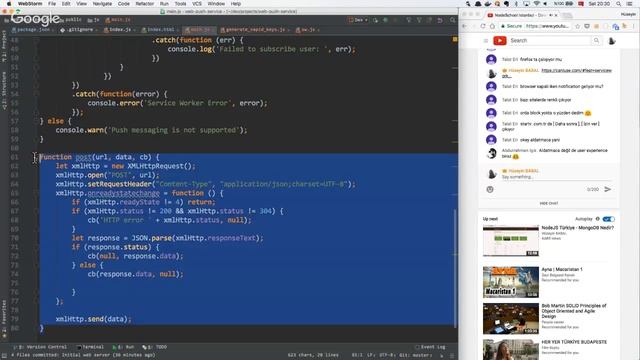The height and width of the screenshot is (360, 640).
Task: Open the WebStorm File menu
Action: coord(52,4)
